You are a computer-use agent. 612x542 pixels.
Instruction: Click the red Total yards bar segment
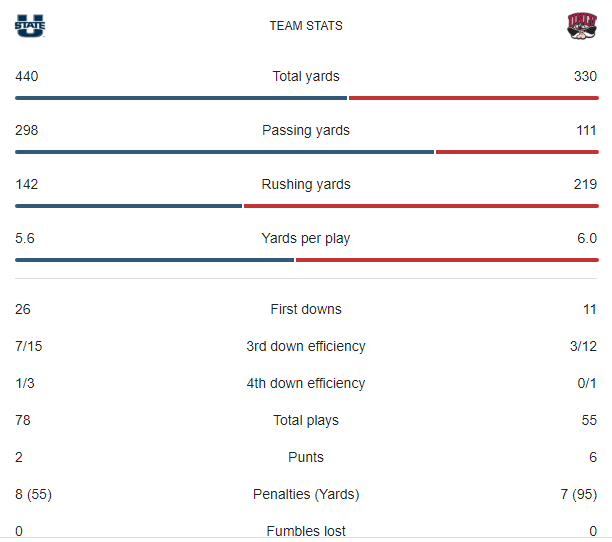click(473, 98)
